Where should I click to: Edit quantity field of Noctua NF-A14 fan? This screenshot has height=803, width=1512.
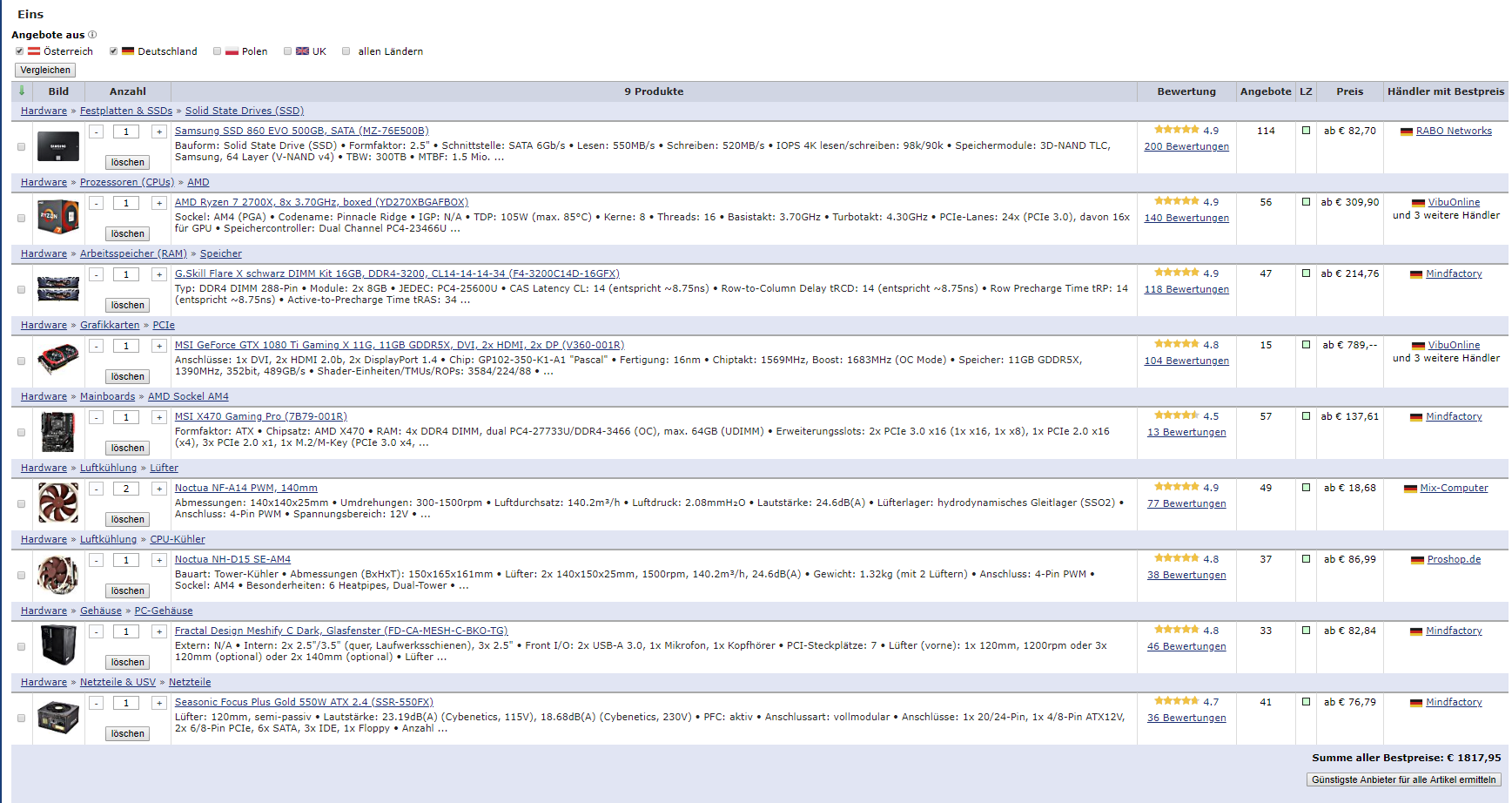tap(126, 489)
